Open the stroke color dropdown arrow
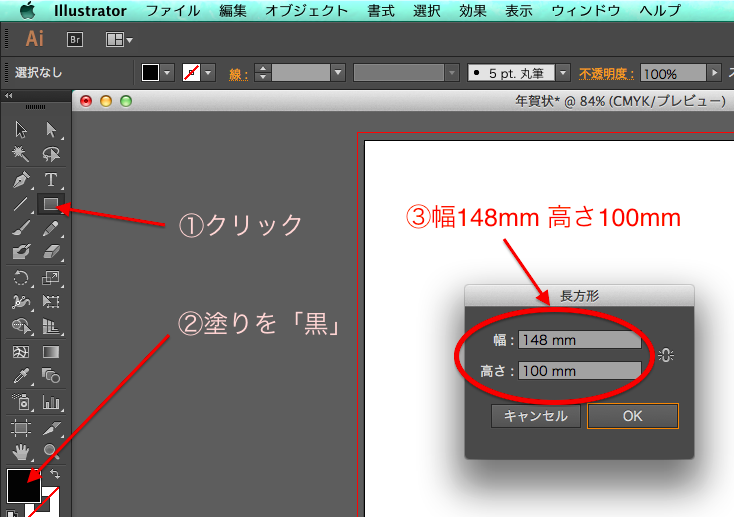The width and height of the screenshot is (734, 517). [208, 73]
